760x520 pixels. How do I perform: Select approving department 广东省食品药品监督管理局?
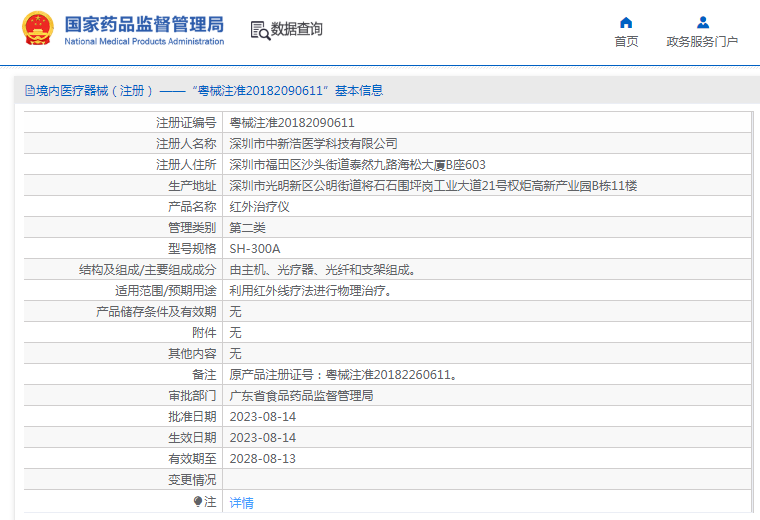coord(301,396)
